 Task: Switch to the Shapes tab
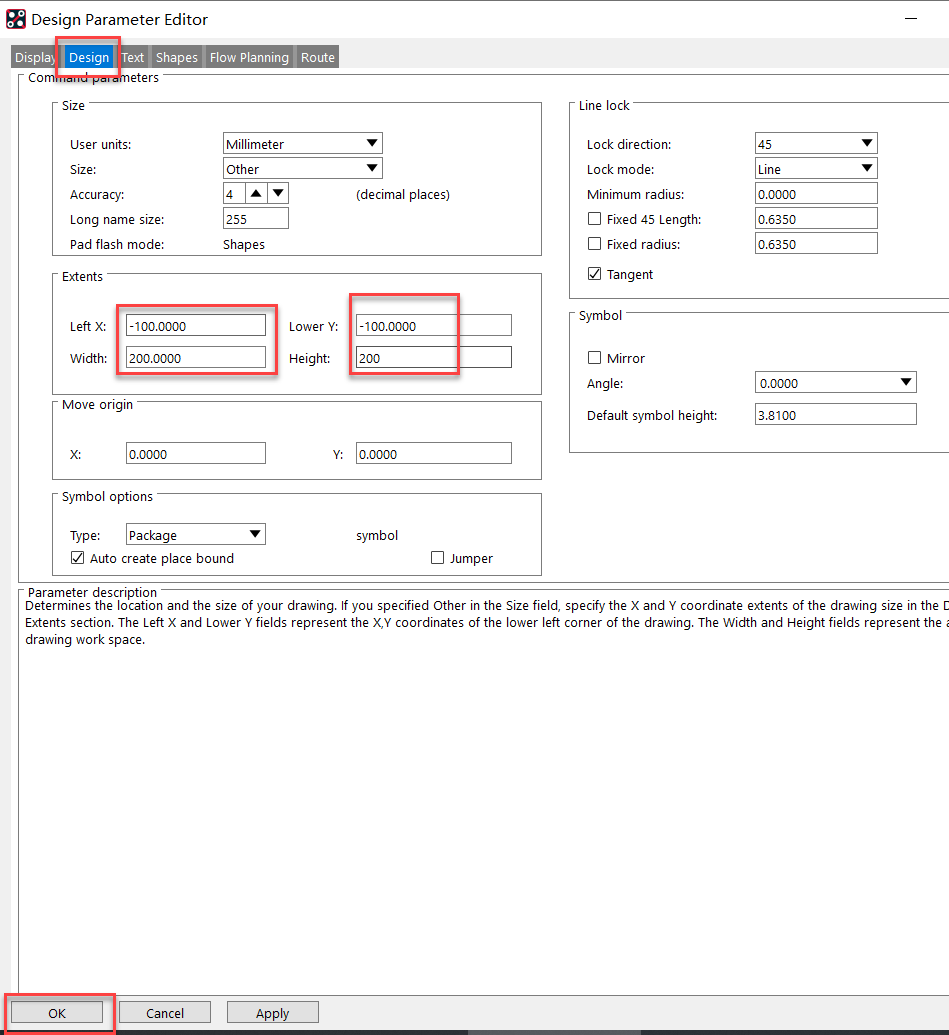point(176,57)
